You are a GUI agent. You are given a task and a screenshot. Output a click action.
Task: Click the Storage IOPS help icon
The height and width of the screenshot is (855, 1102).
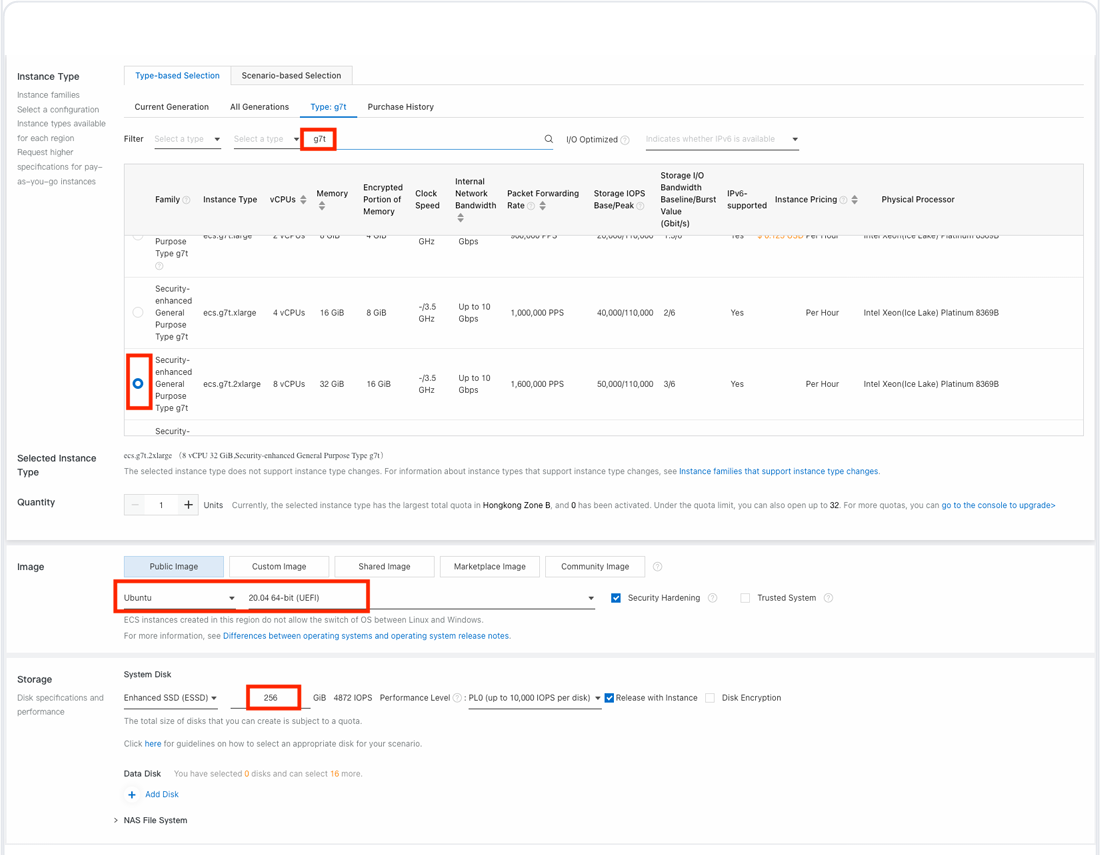click(x=640, y=206)
